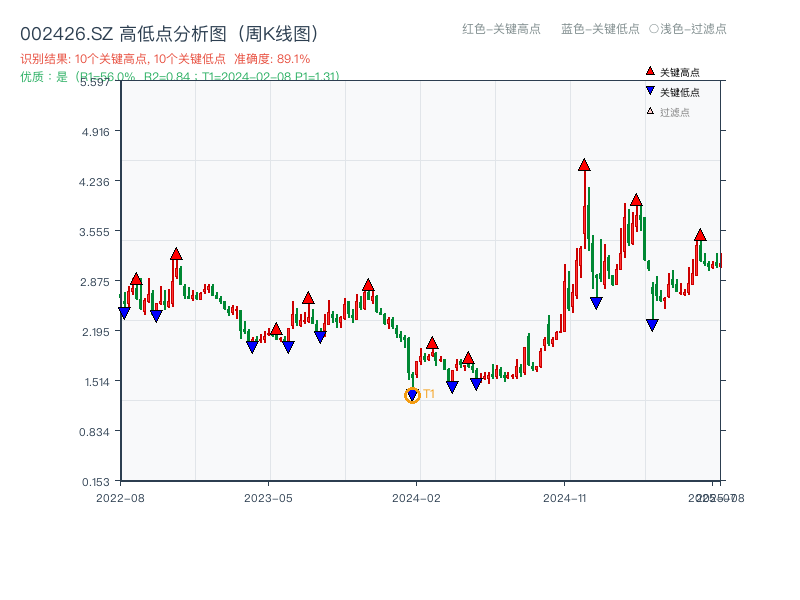Viewport: 800px width, 600px height.
Task: Click the blue triangle 关键低点 legend icon
Action: pyautogui.click(x=649, y=91)
